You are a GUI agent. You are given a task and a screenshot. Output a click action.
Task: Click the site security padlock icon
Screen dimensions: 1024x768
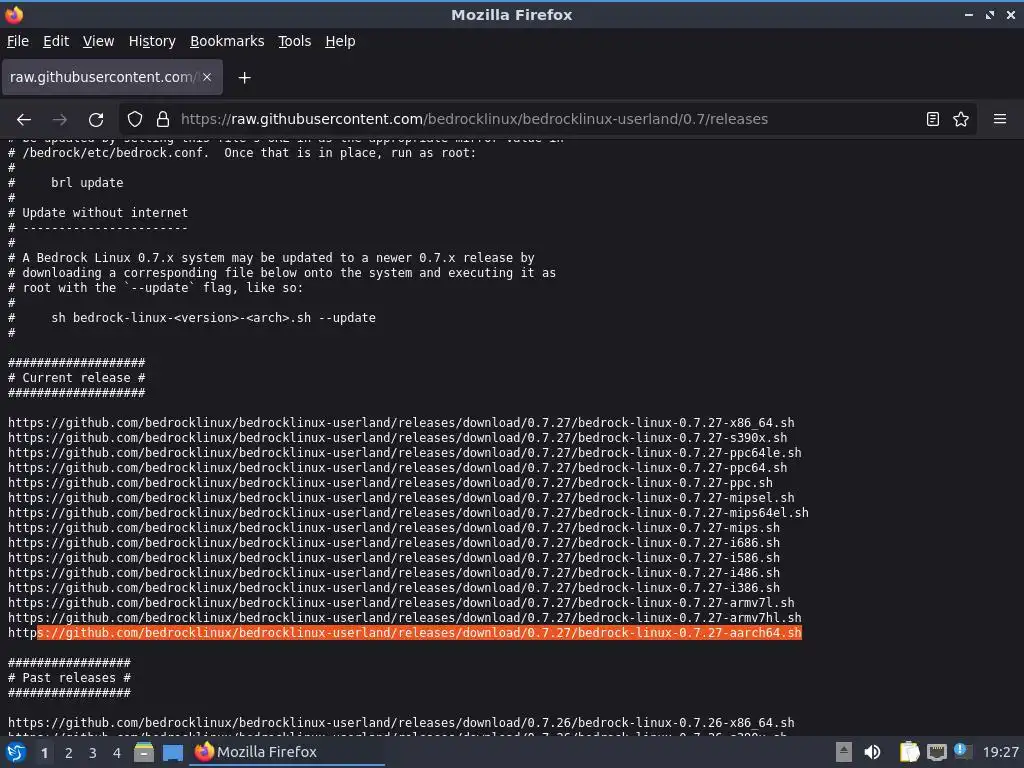coord(163,119)
